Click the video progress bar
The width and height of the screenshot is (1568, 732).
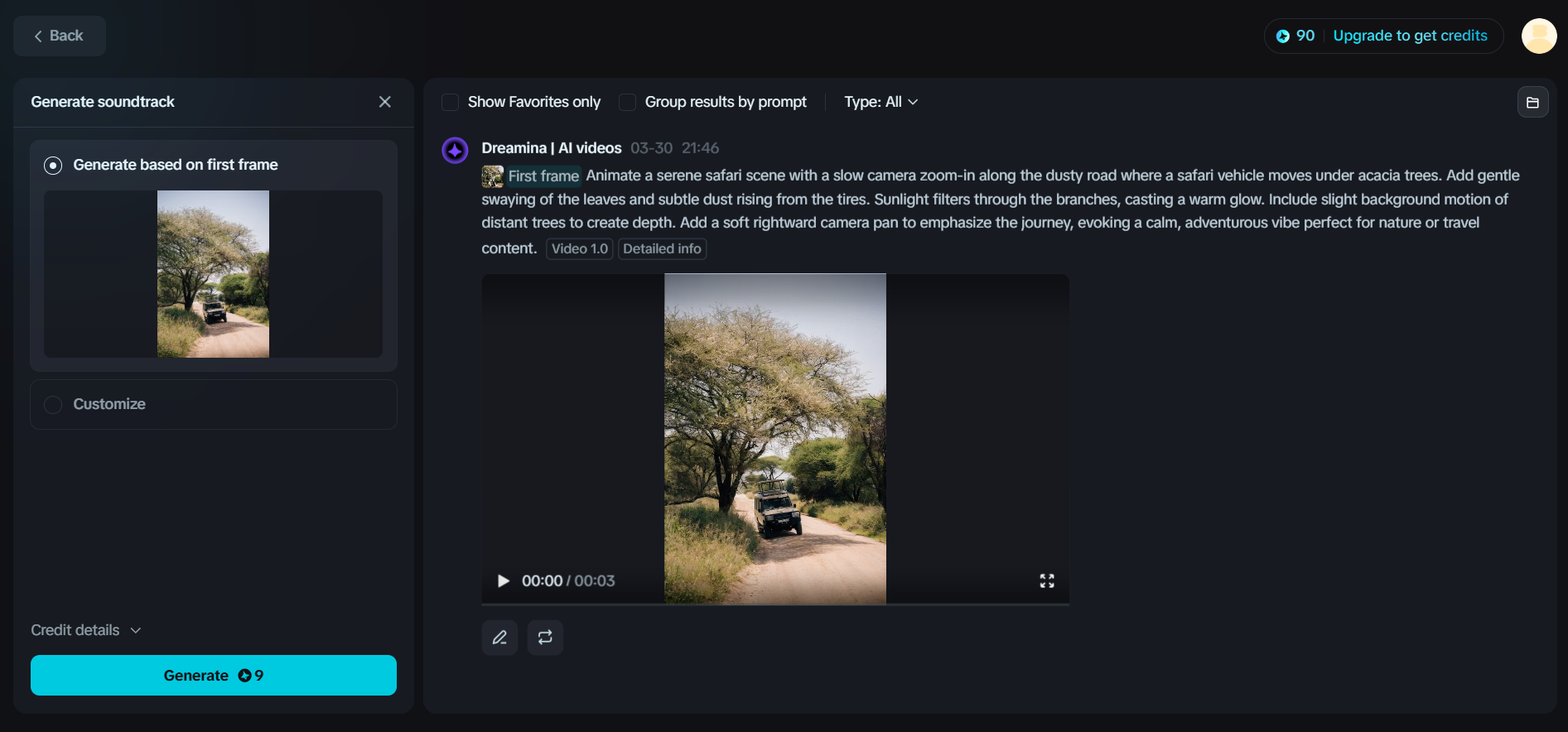pos(775,604)
